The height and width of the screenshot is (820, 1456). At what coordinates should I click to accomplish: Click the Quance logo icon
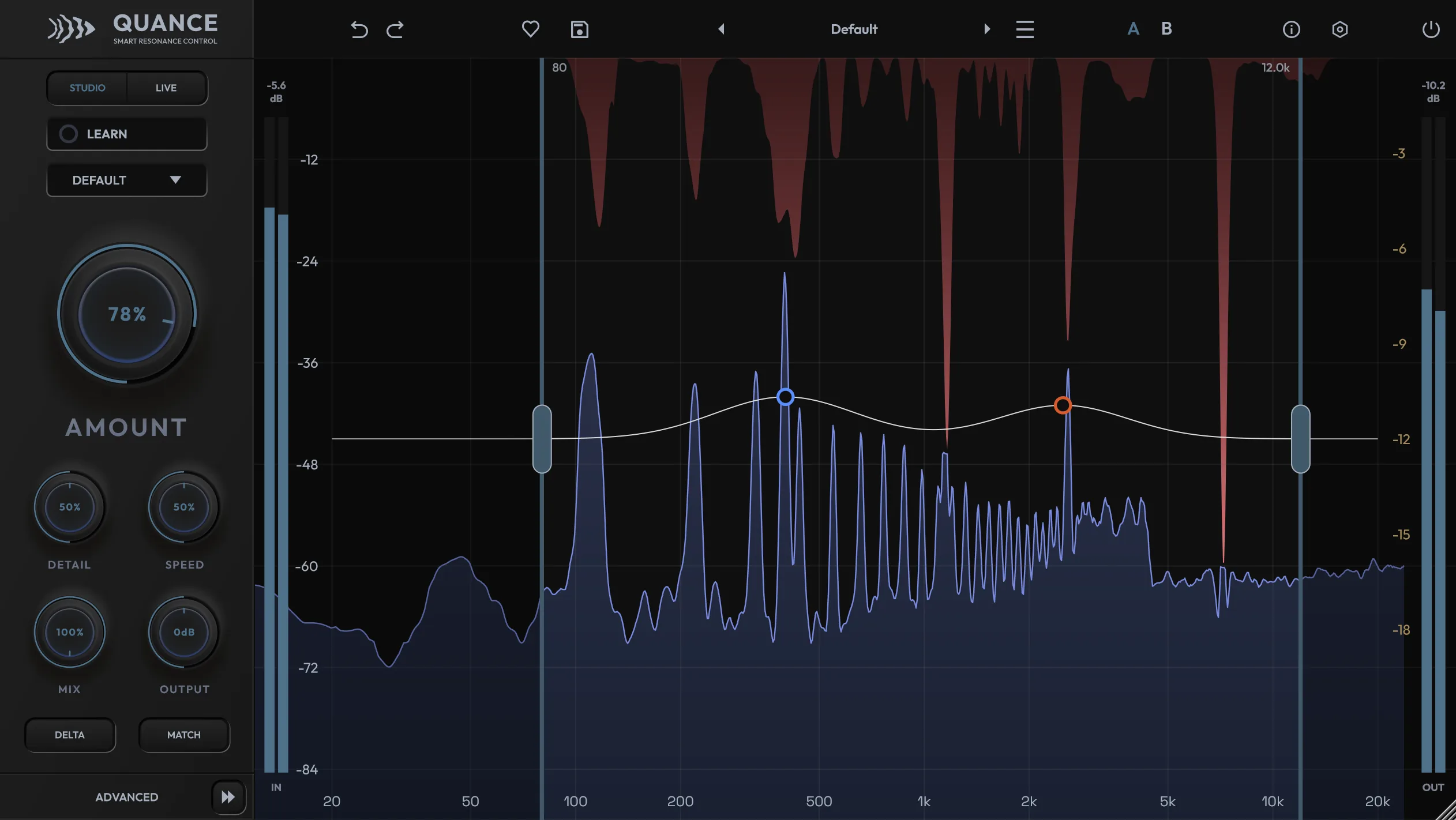(71, 29)
